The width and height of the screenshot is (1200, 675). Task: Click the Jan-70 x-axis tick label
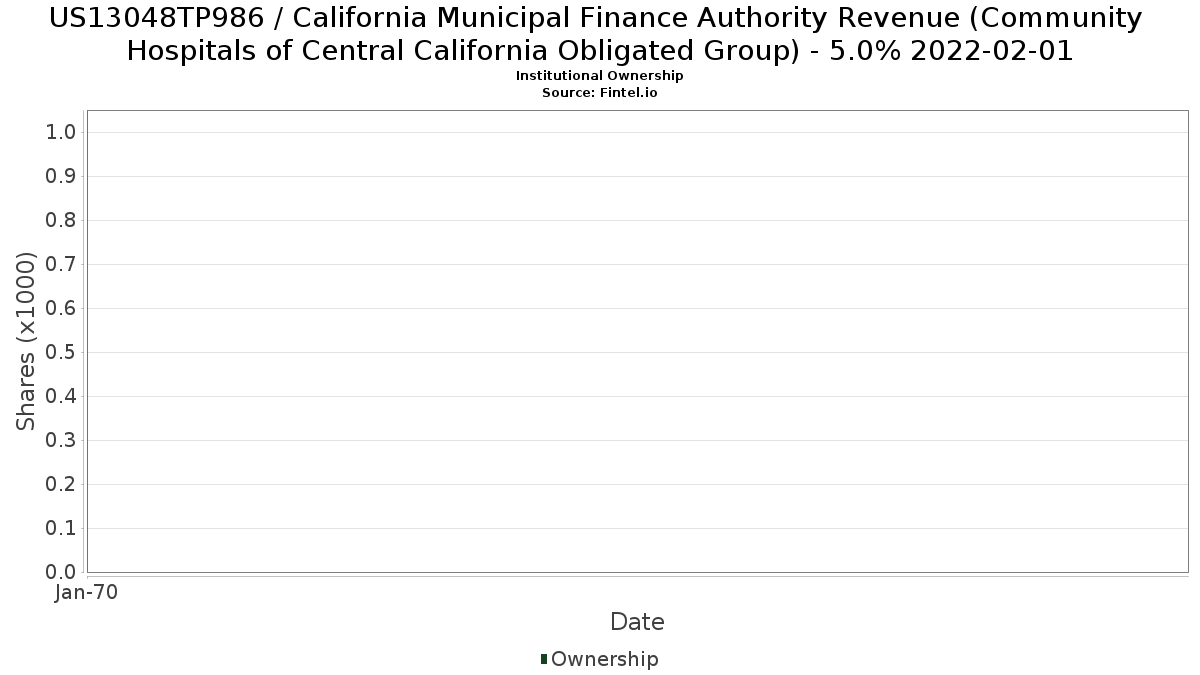(x=87, y=592)
